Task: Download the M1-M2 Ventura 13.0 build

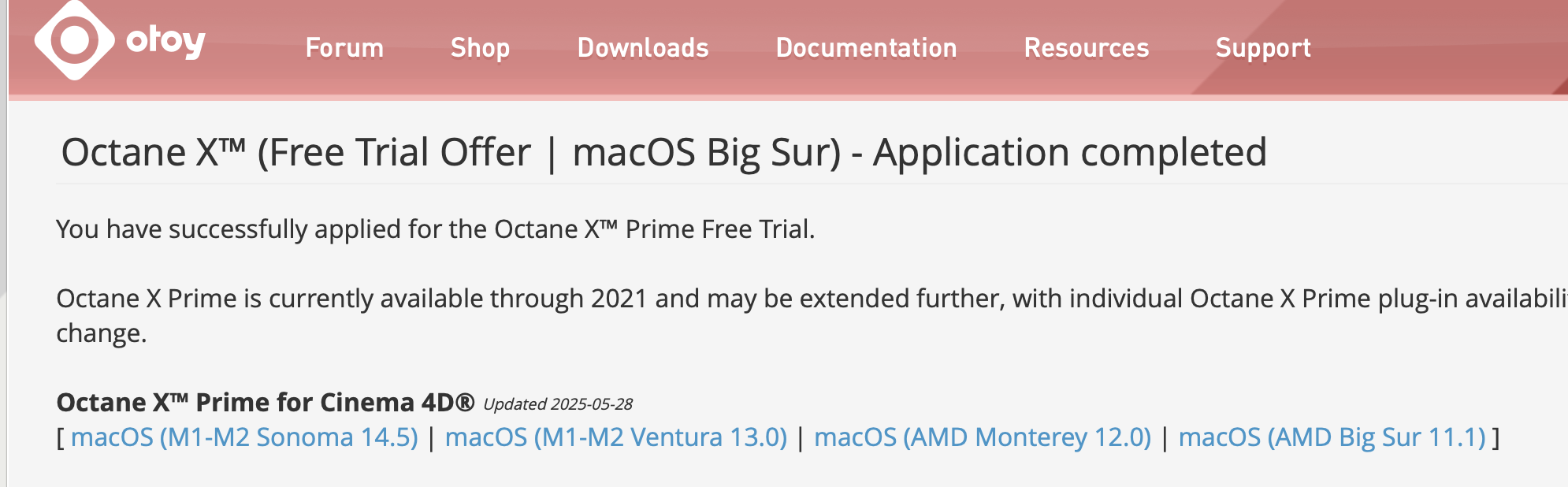Action: (616, 437)
